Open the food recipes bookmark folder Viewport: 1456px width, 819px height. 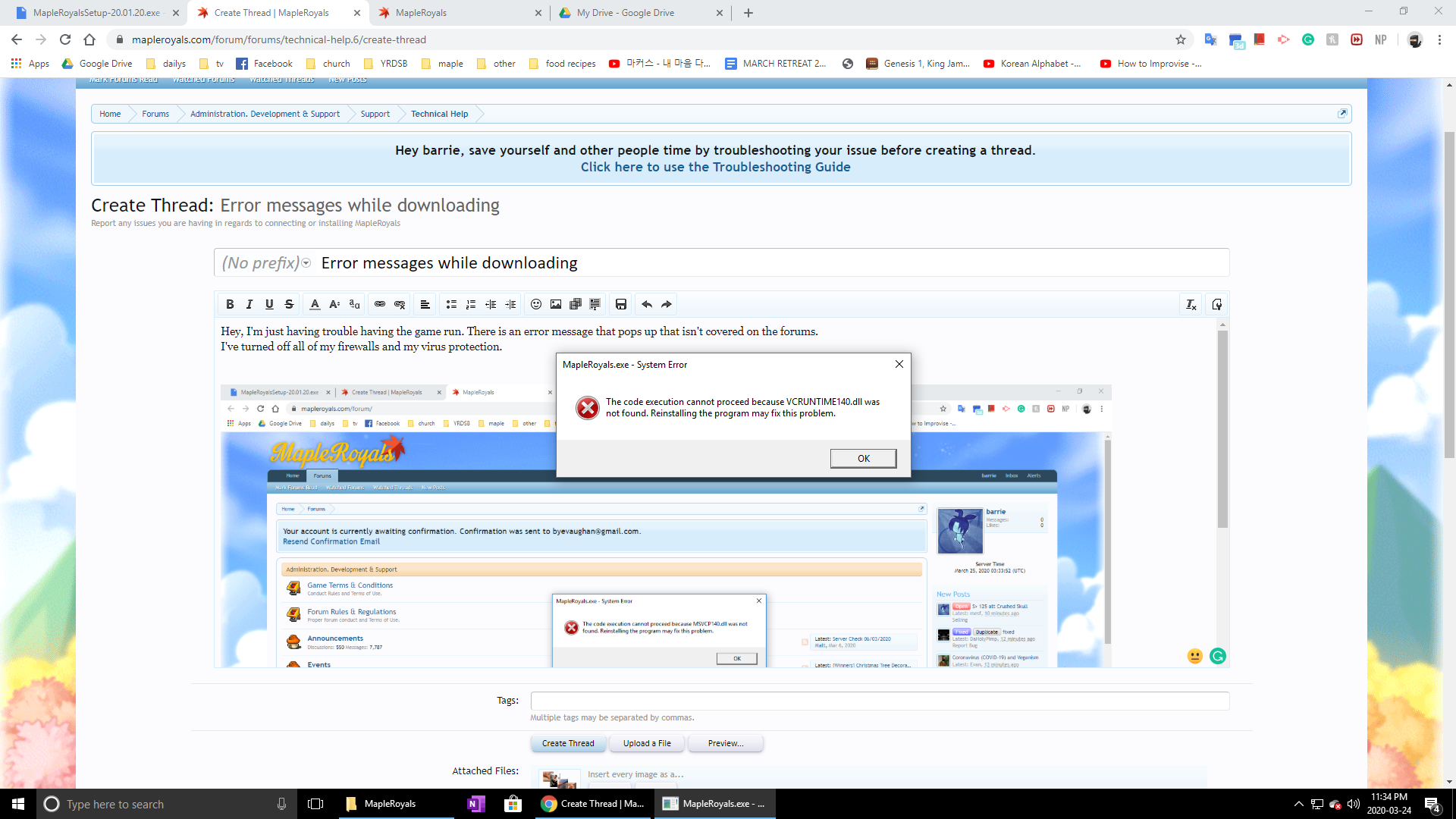point(562,64)
